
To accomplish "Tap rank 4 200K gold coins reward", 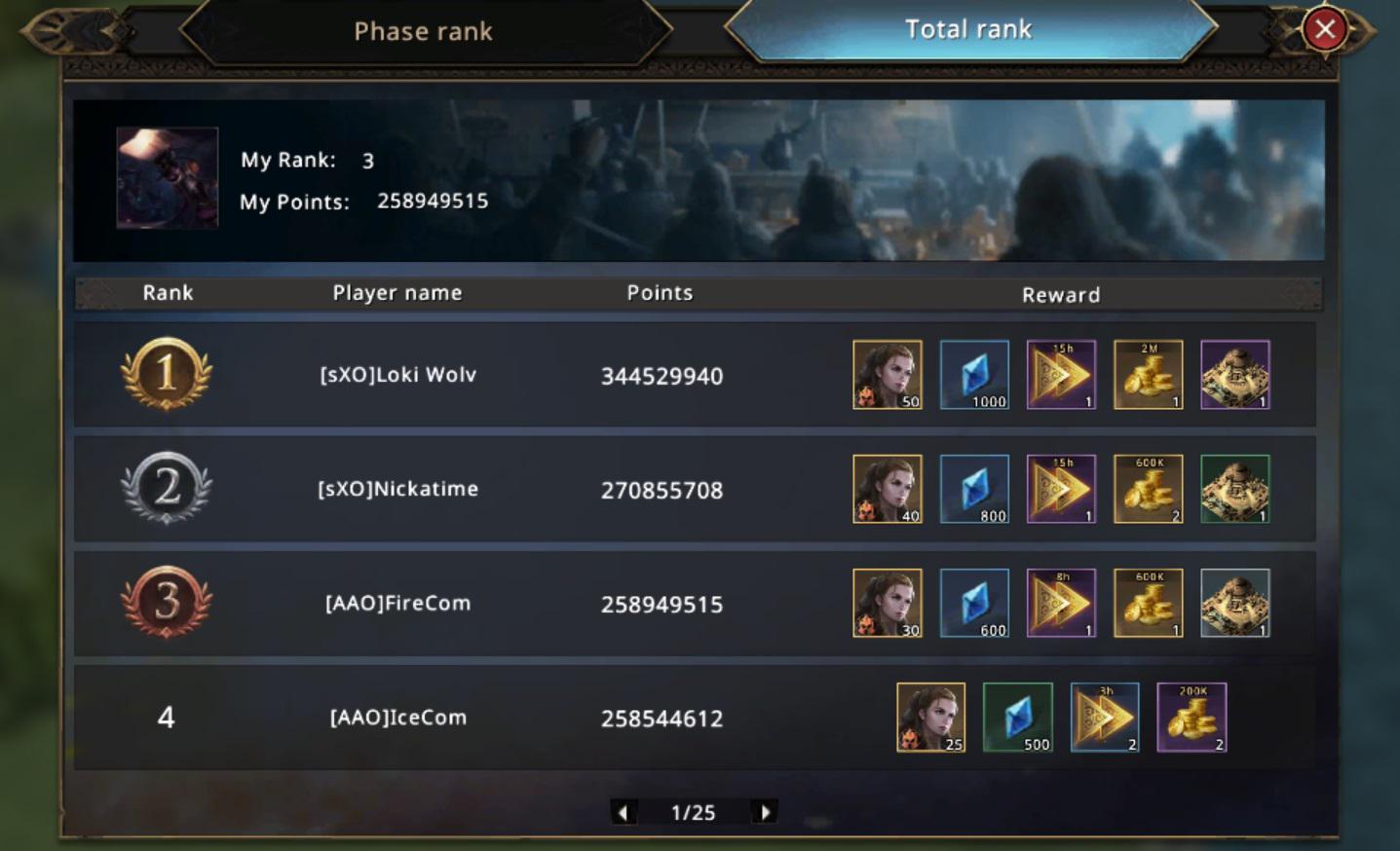I will tap(1192, 718).
